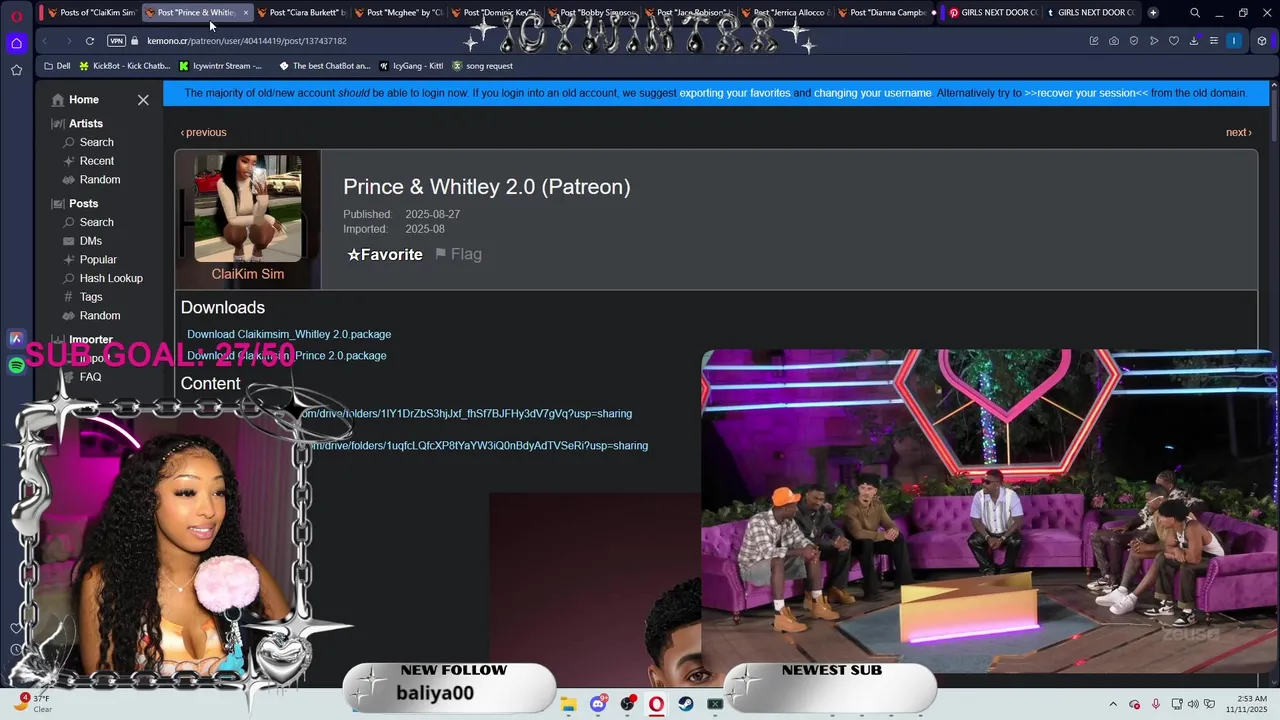The image size is (1280, 720).
Task: Close the Prince & Whitley tab
Action: tap(245, 13)
